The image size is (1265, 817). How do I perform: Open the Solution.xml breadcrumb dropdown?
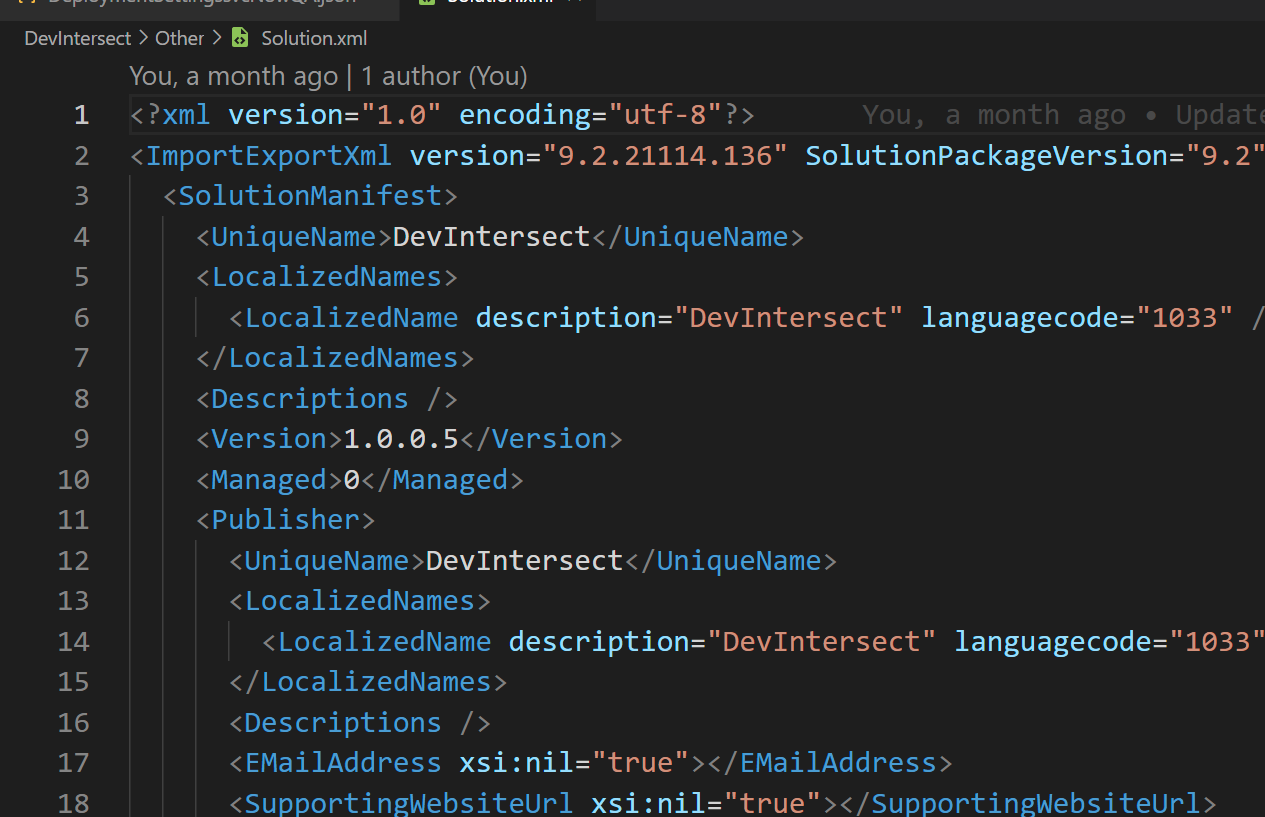pos(313,38)
